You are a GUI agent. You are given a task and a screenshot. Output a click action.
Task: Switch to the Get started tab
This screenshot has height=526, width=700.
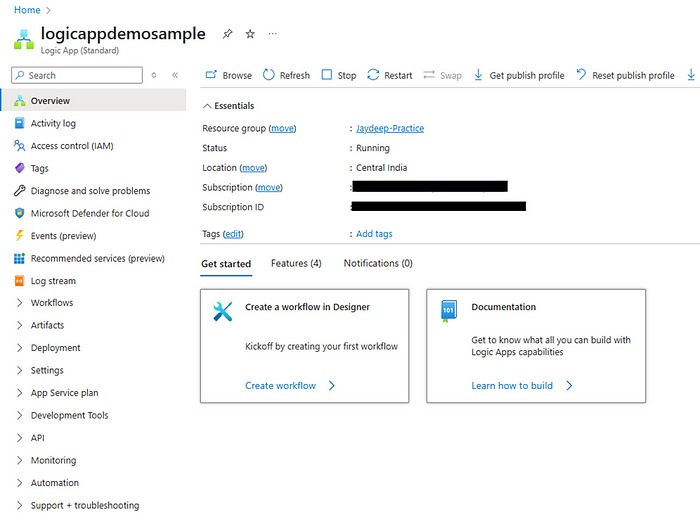coord(226,263)
